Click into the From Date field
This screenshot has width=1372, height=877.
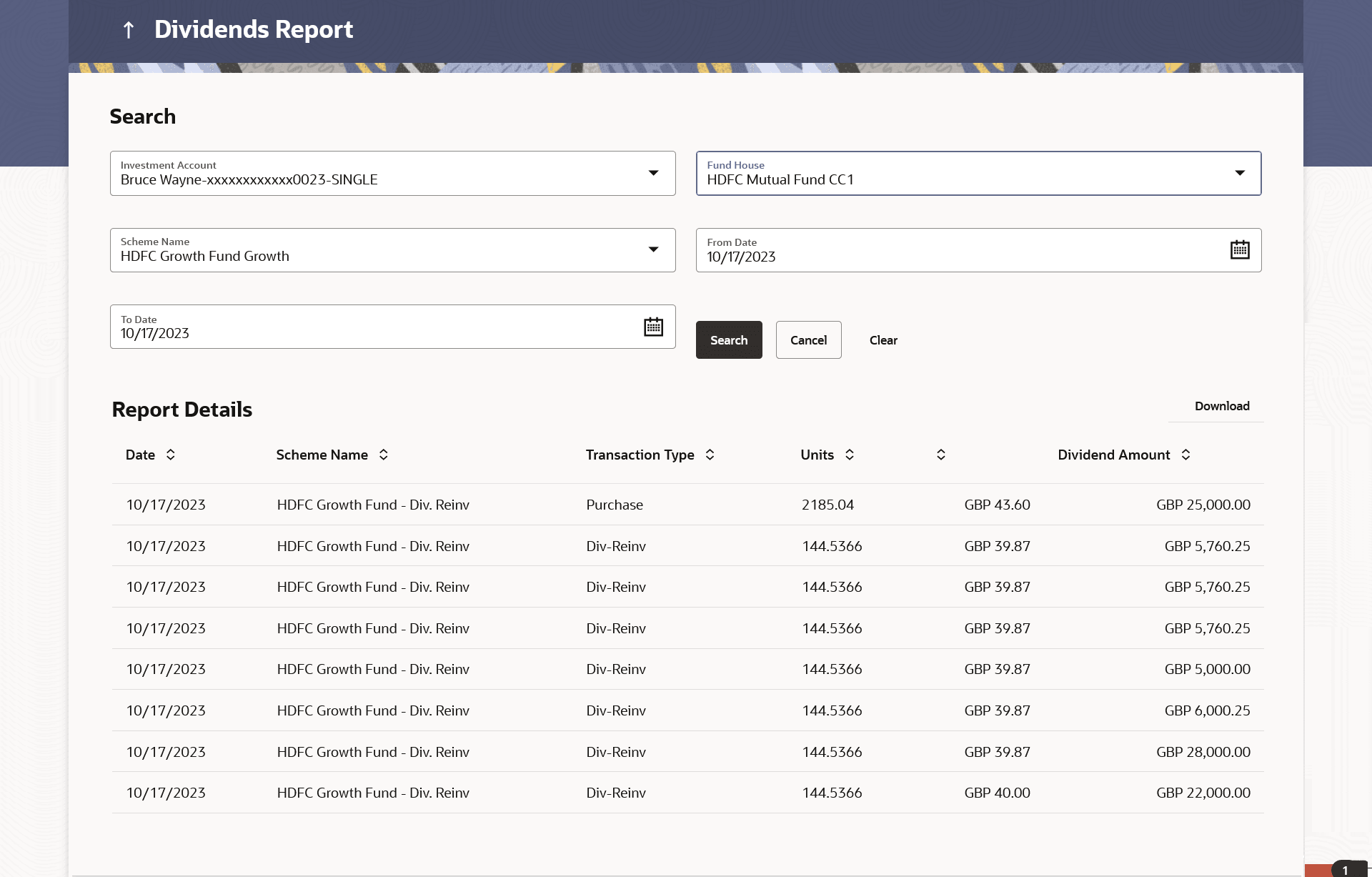coord(929,257)
